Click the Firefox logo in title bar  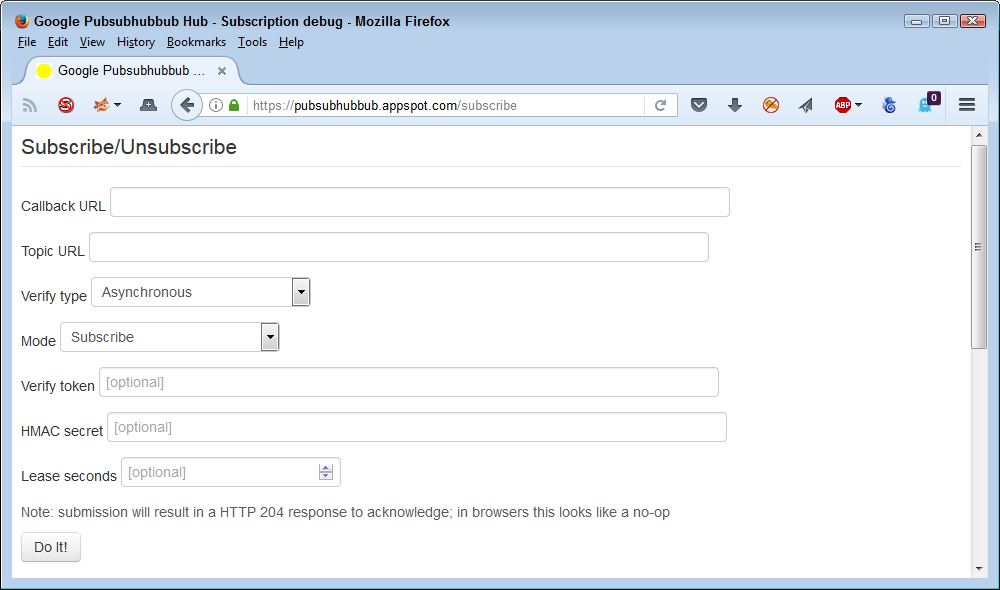[x=22, y=21]
